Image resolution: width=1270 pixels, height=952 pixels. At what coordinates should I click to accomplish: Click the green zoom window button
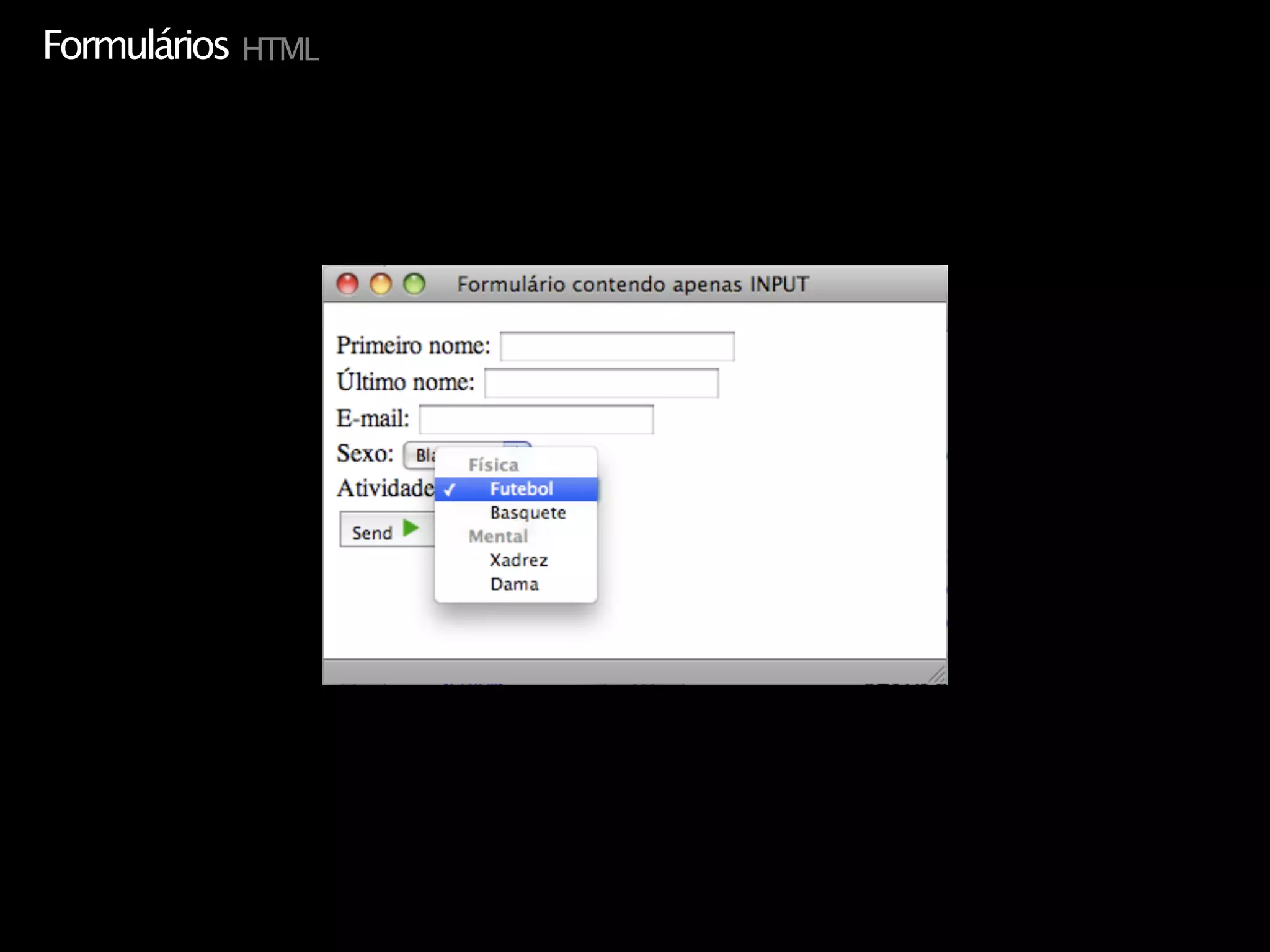[x=414, y=284]
